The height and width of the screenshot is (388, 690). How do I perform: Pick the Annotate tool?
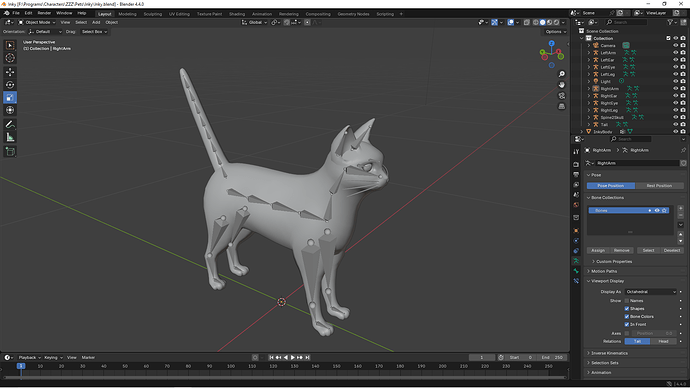click(10, 125)
